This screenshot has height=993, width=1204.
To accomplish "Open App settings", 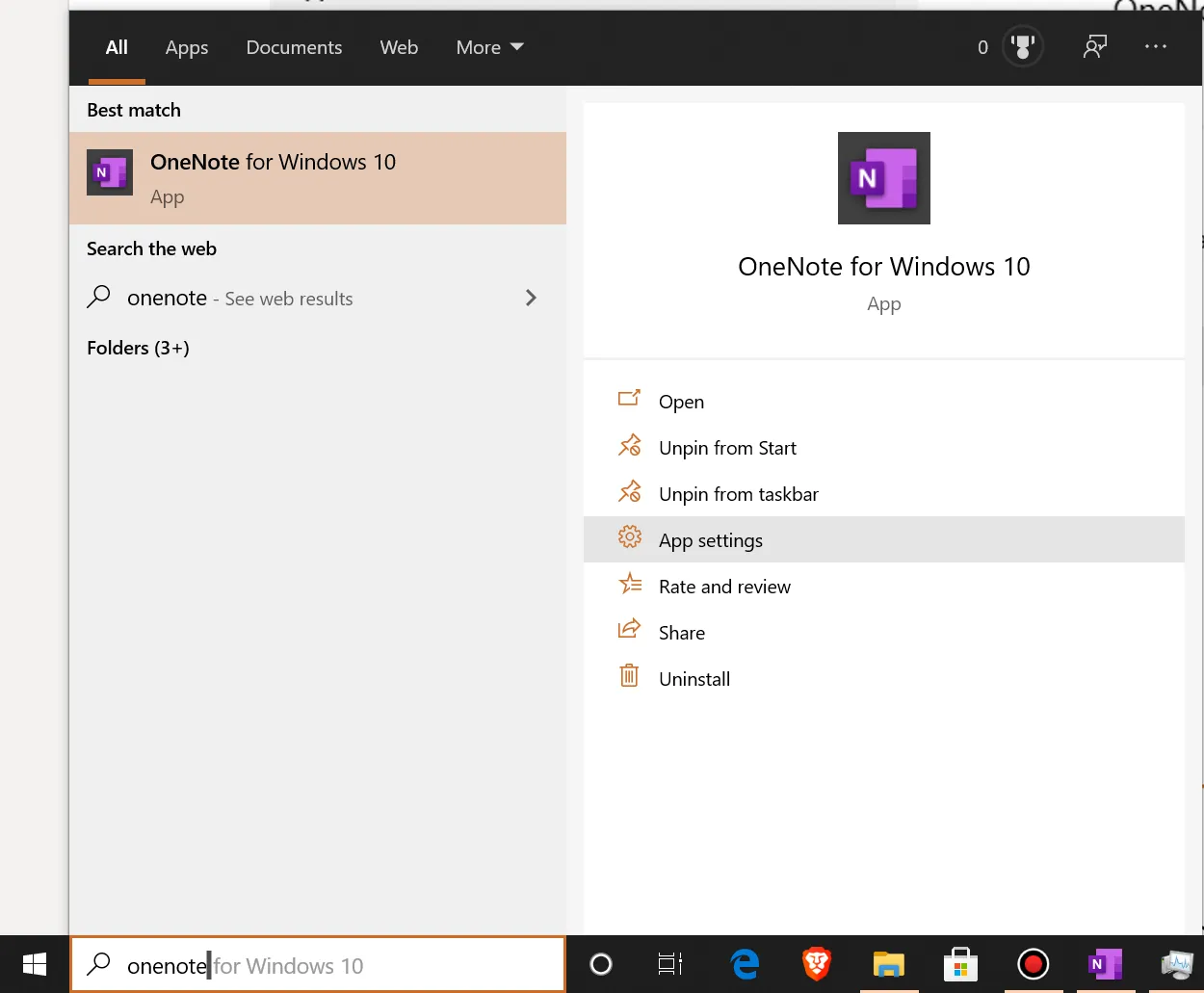I will pos(884,540).
